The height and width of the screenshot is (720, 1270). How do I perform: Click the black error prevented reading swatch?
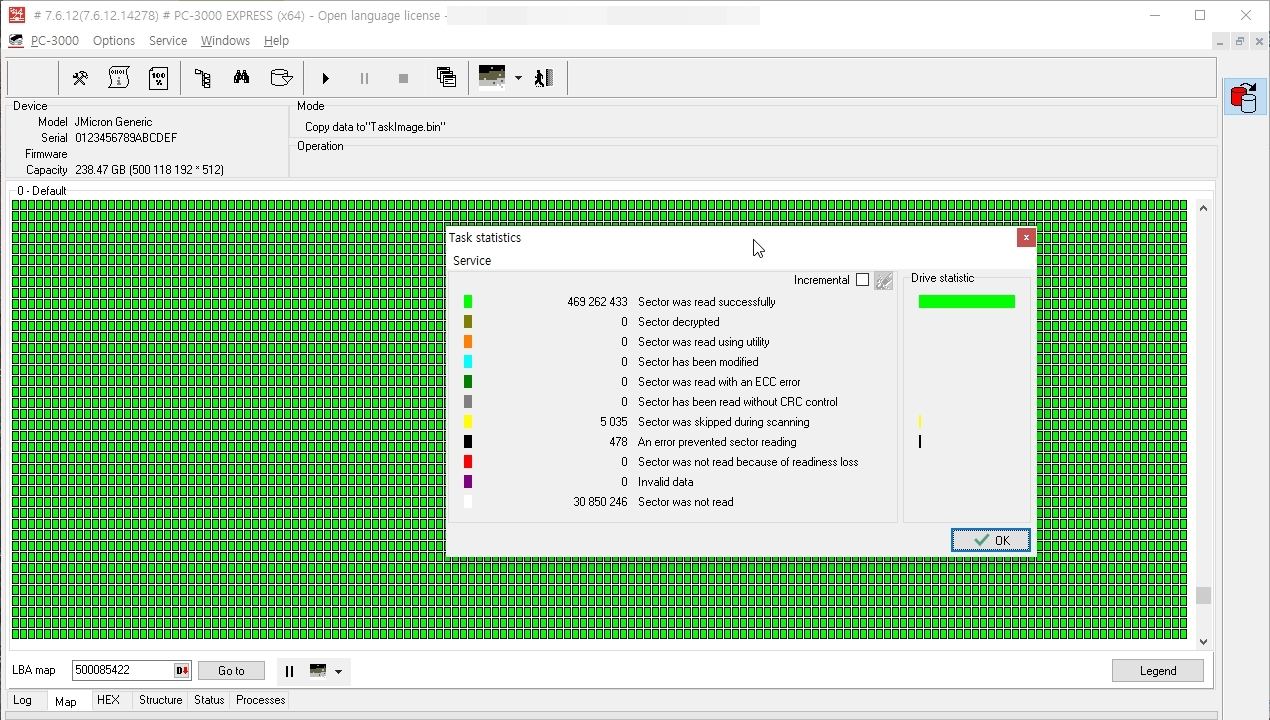coord(468,442)
